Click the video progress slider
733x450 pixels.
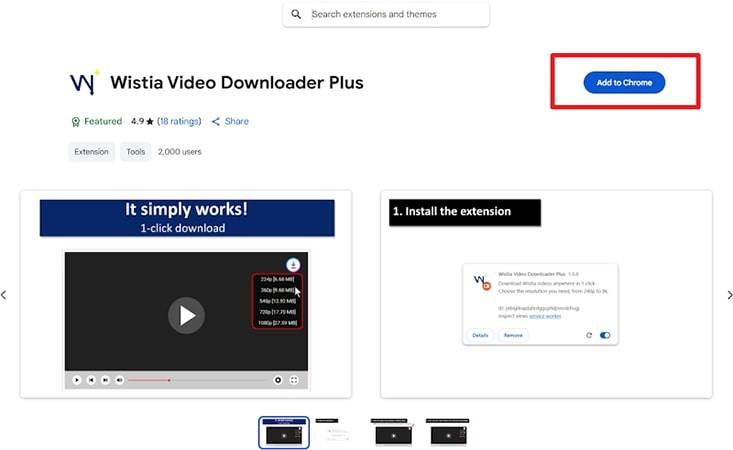198,380
